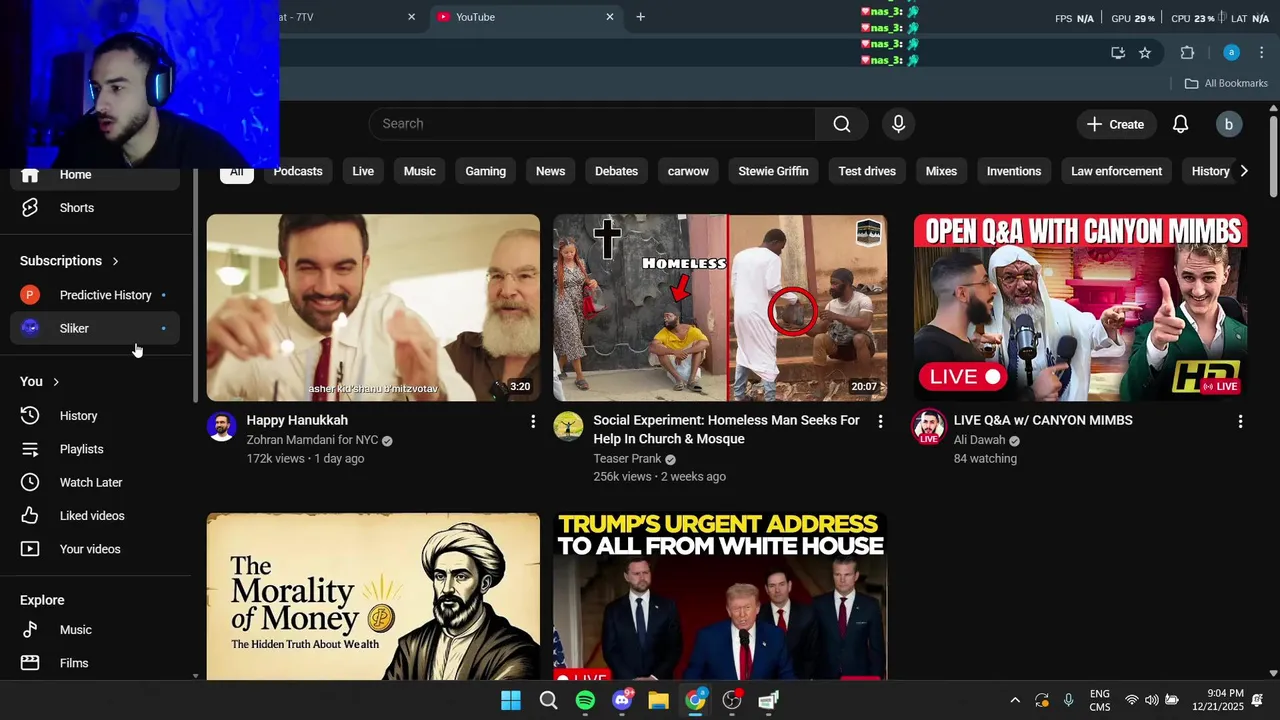
Task: Click the Create button
Action: tap(1115, 124)
